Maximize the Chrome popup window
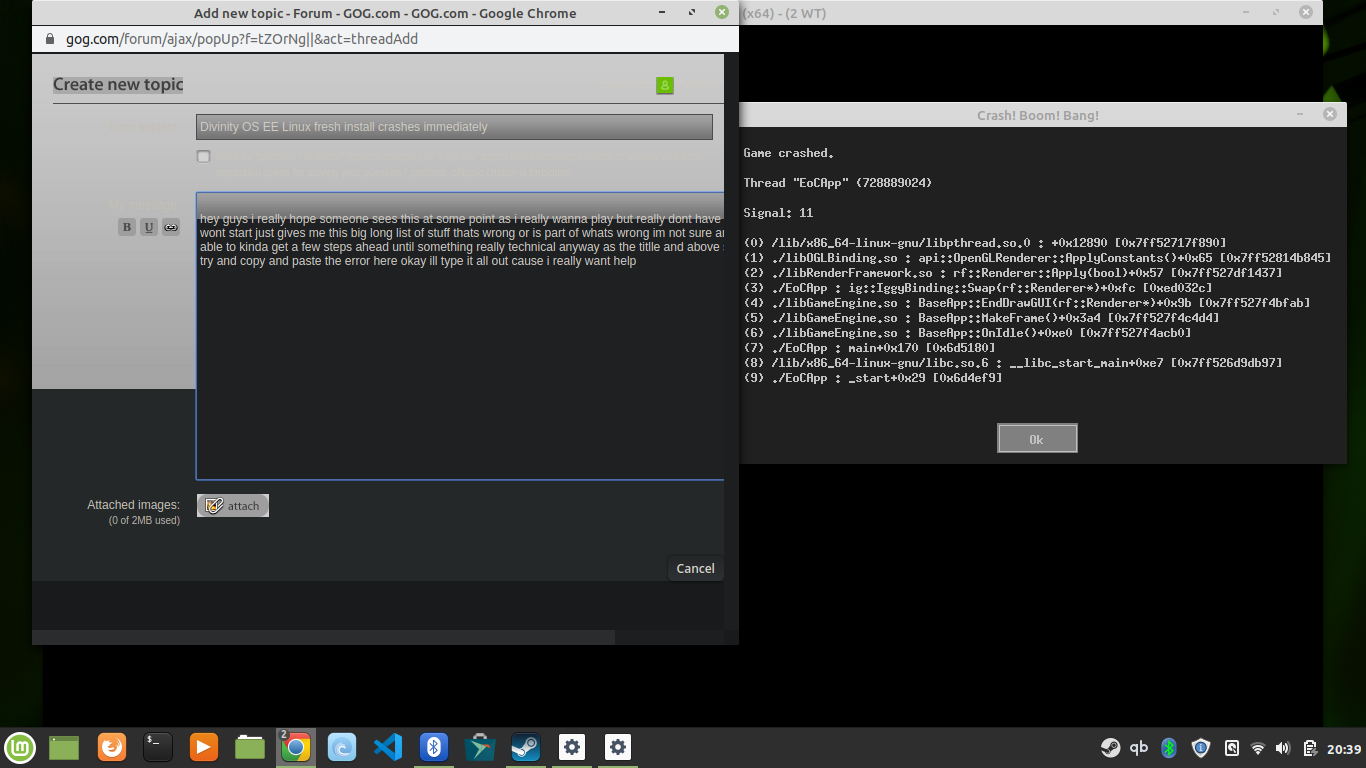This screenshot has width=1366, height=768. tap(692, 13)
